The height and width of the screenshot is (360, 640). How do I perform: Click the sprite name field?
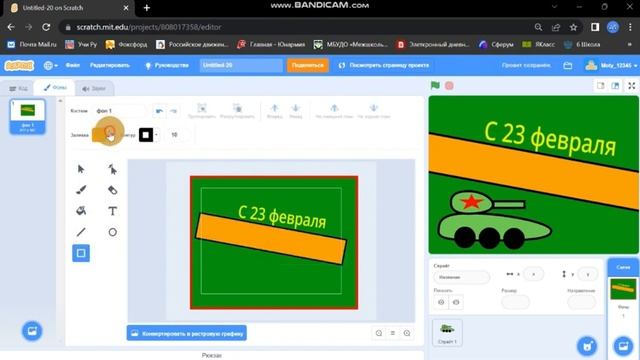(x=462, y=277)
